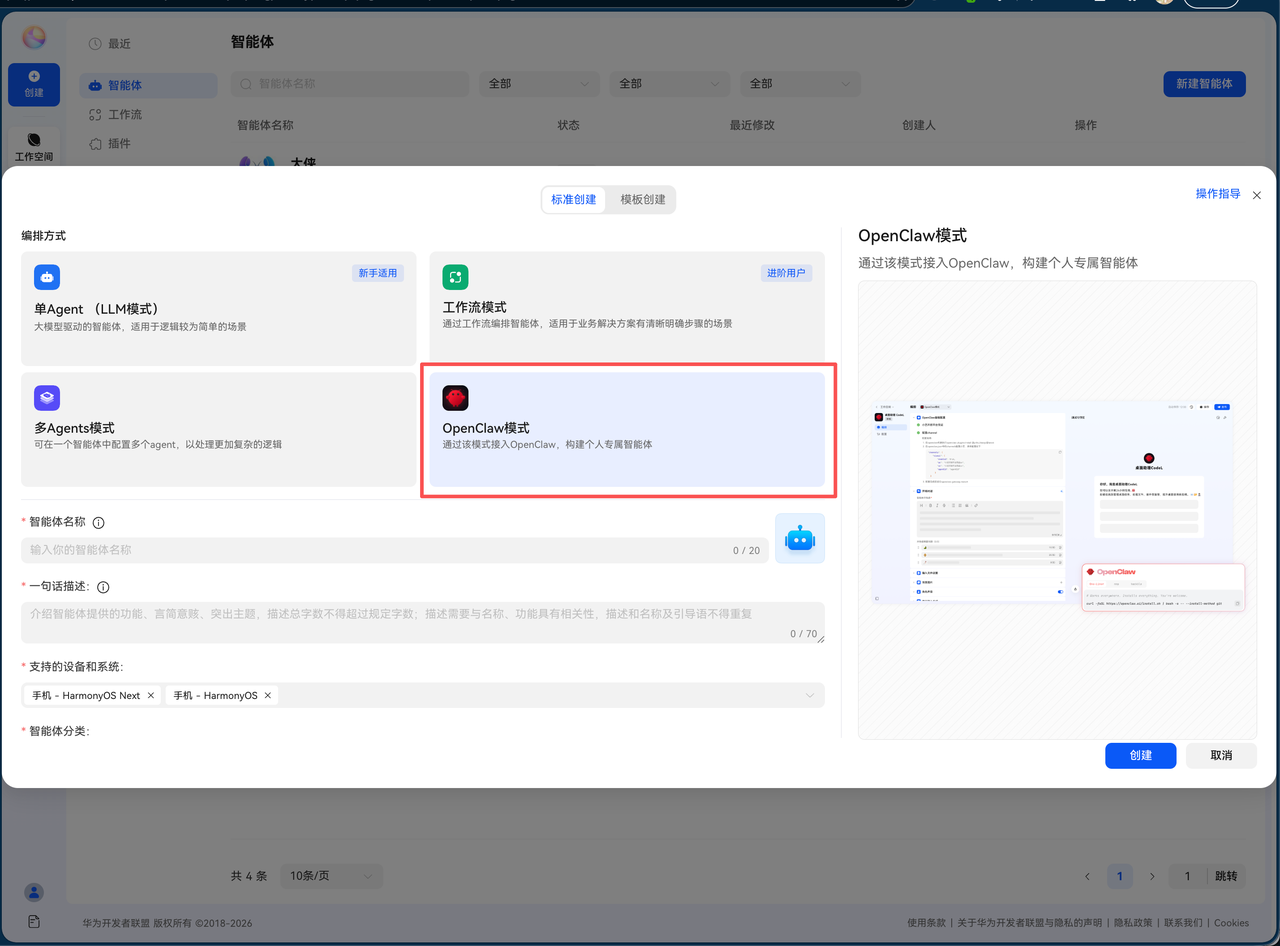Click the 状态 column header
The width and height of the screenshot is (1280, 946).
[x=568, y=125]
